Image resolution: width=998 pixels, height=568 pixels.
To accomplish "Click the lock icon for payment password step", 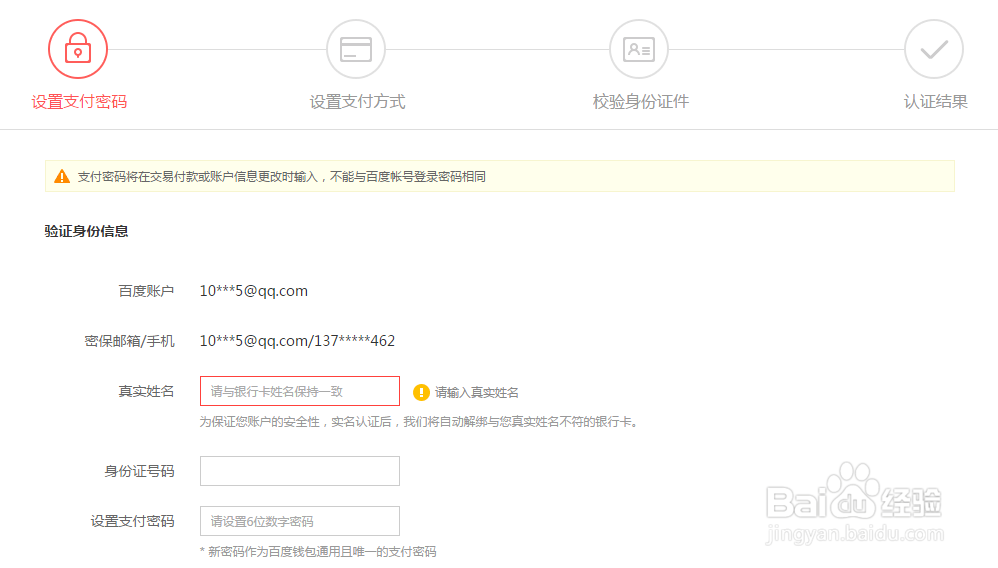I will [78, 49].
